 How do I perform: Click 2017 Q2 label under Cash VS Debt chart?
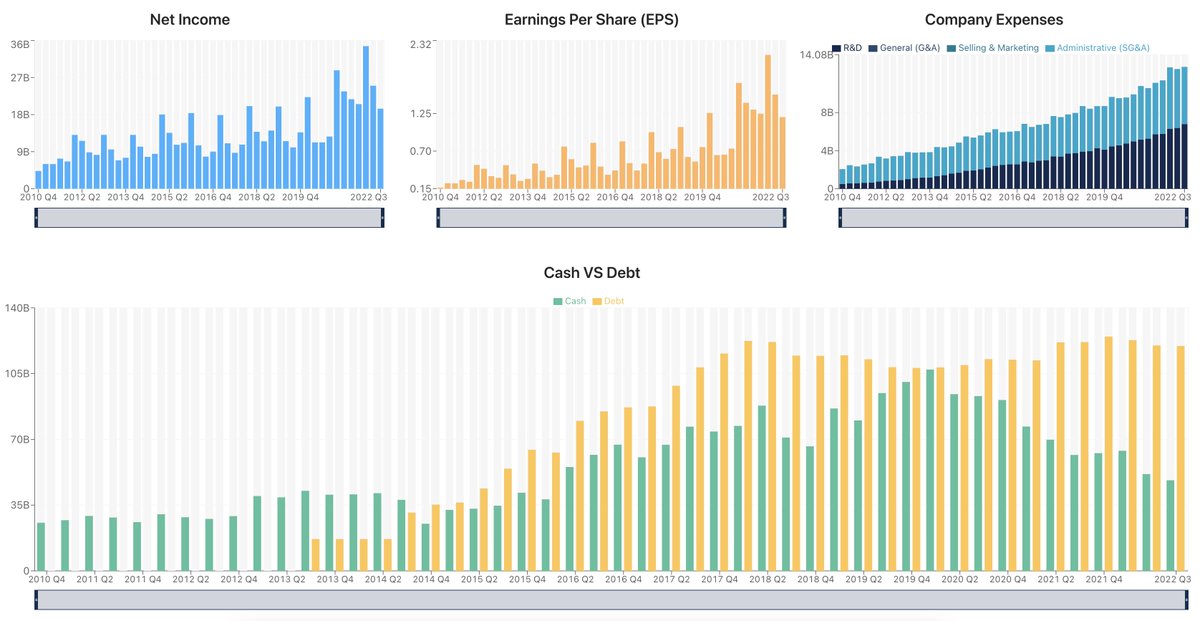click(672, 579)
